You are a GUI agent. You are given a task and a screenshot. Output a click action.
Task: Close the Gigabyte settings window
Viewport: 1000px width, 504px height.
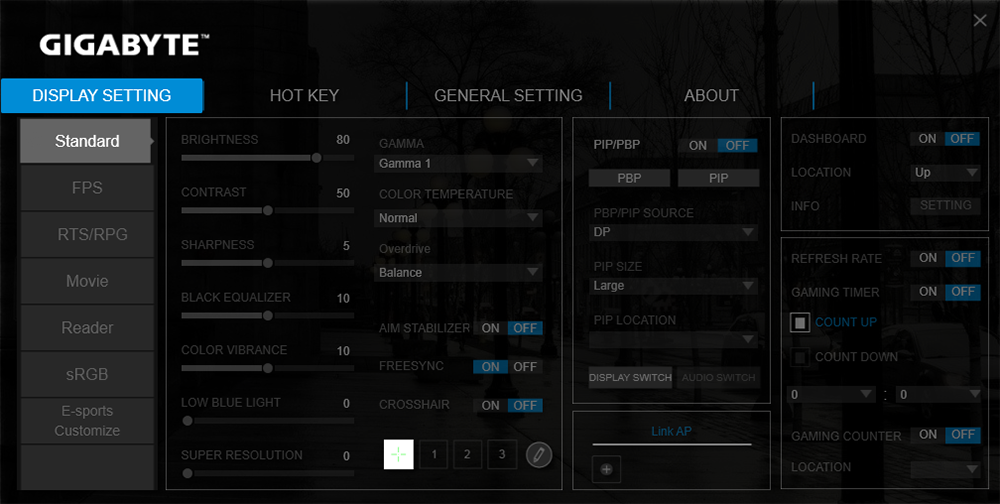click(979, 20)
